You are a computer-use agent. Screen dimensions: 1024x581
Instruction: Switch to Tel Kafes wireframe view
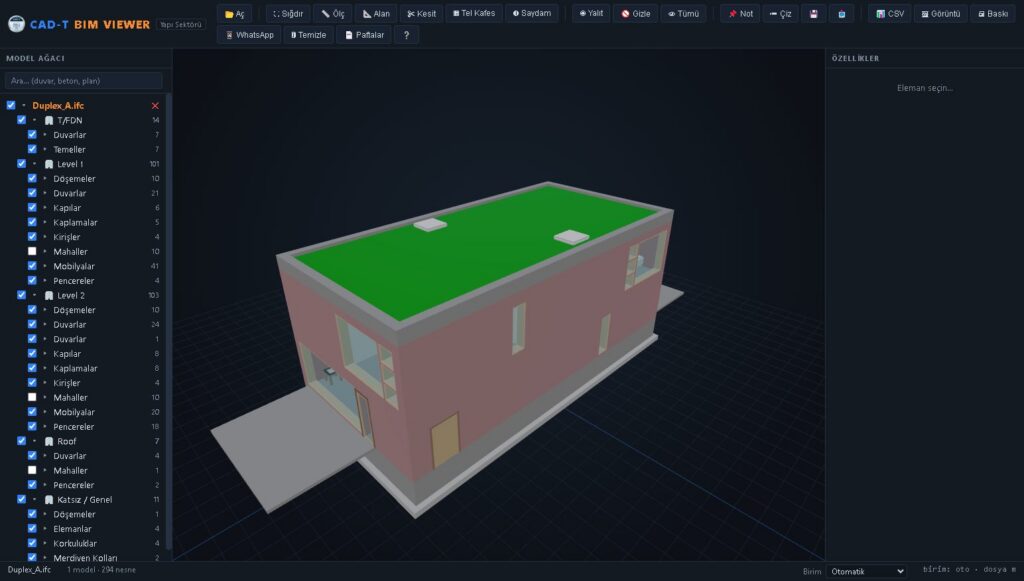coord(474,14)
